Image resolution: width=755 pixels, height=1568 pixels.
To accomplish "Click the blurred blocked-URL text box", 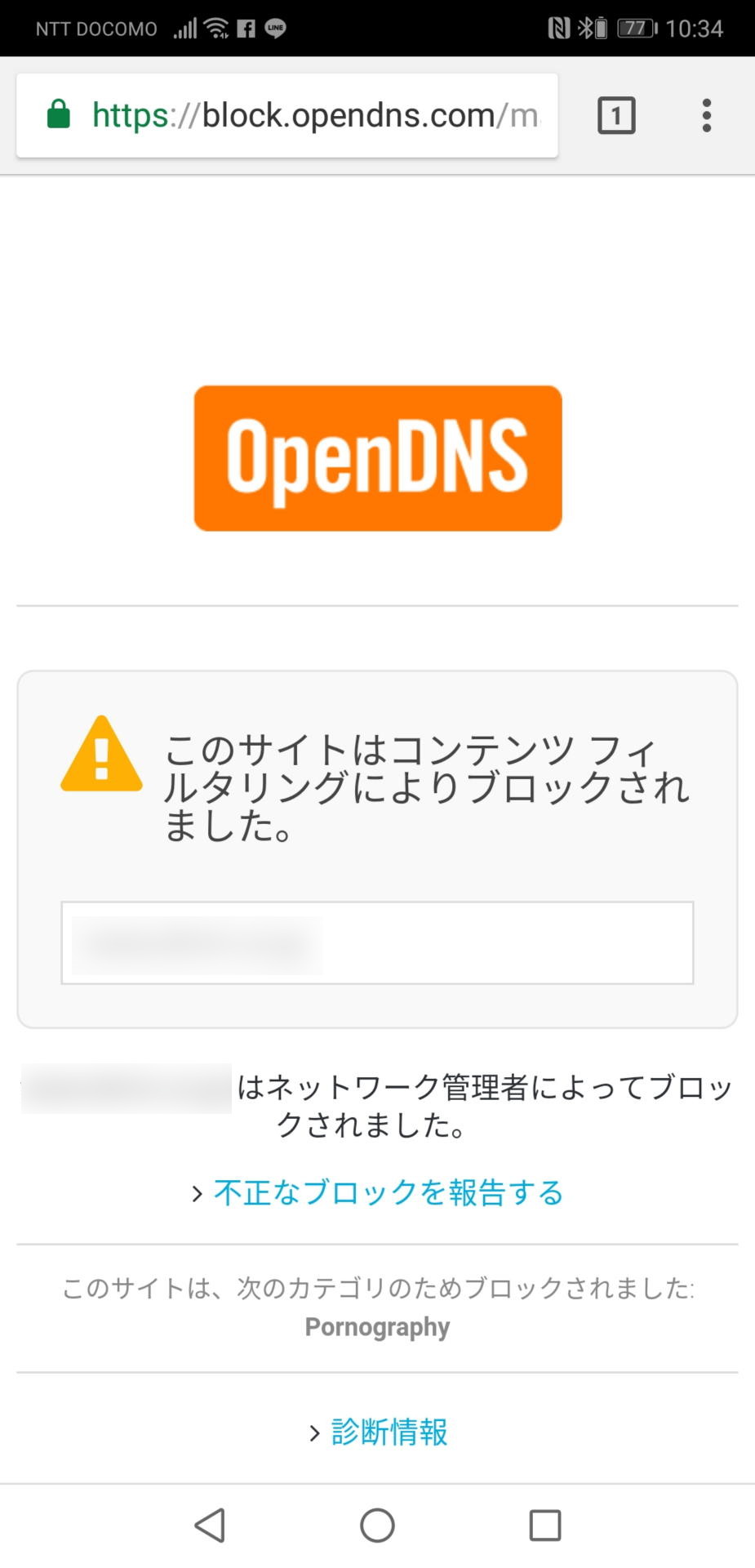I will click(377, 943).
